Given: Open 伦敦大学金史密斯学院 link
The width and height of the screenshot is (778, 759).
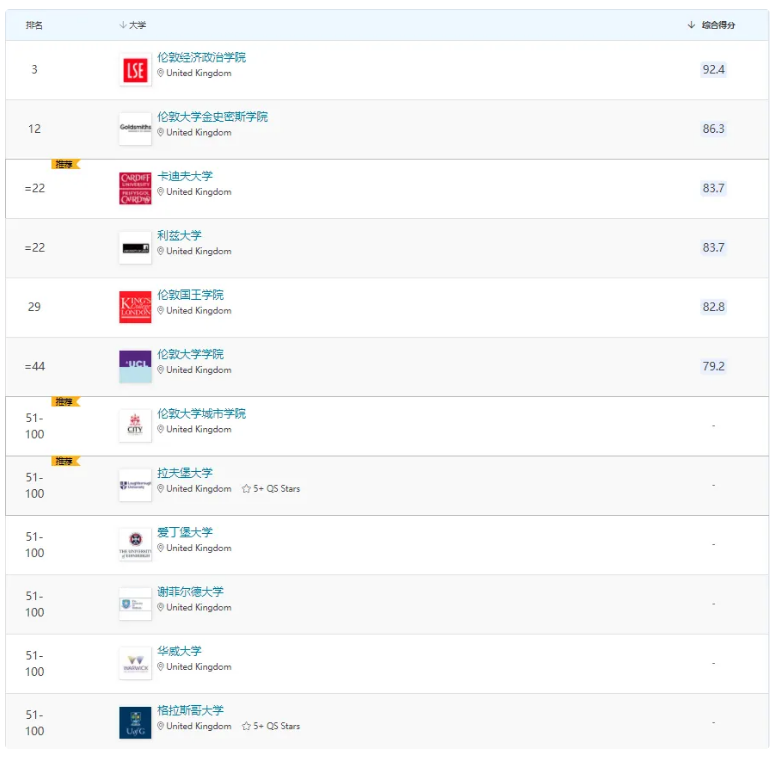Looking at the screenshot, I should (x=212, y=117).
